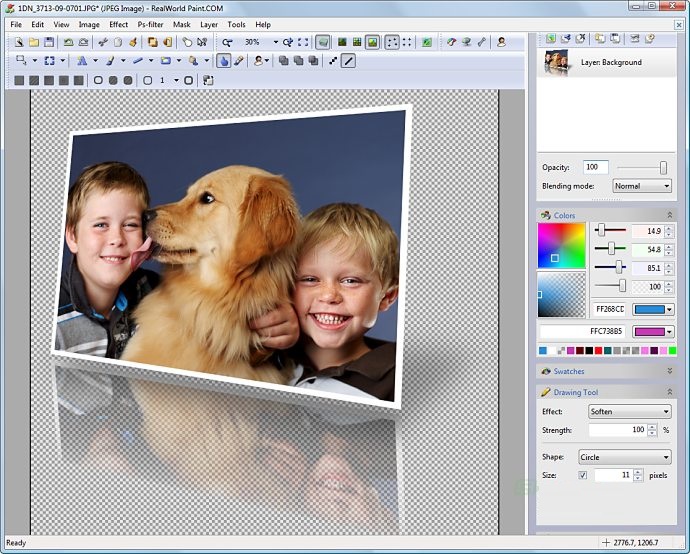Expand the Swatches panel
The width and height of the screenshot is (690, 554).
point(670,371)
